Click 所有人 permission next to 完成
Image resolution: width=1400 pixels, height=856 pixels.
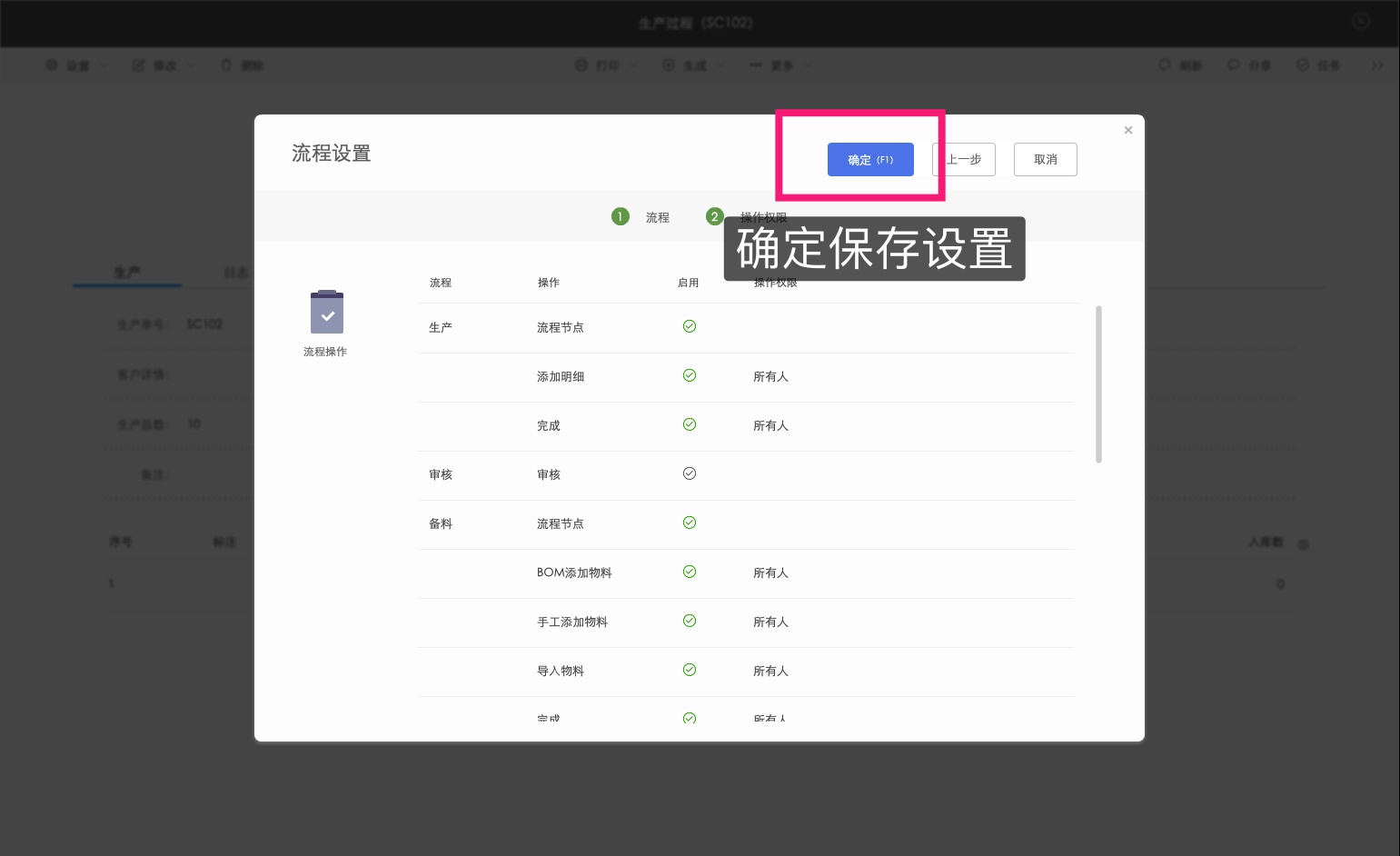click(770, 424)
